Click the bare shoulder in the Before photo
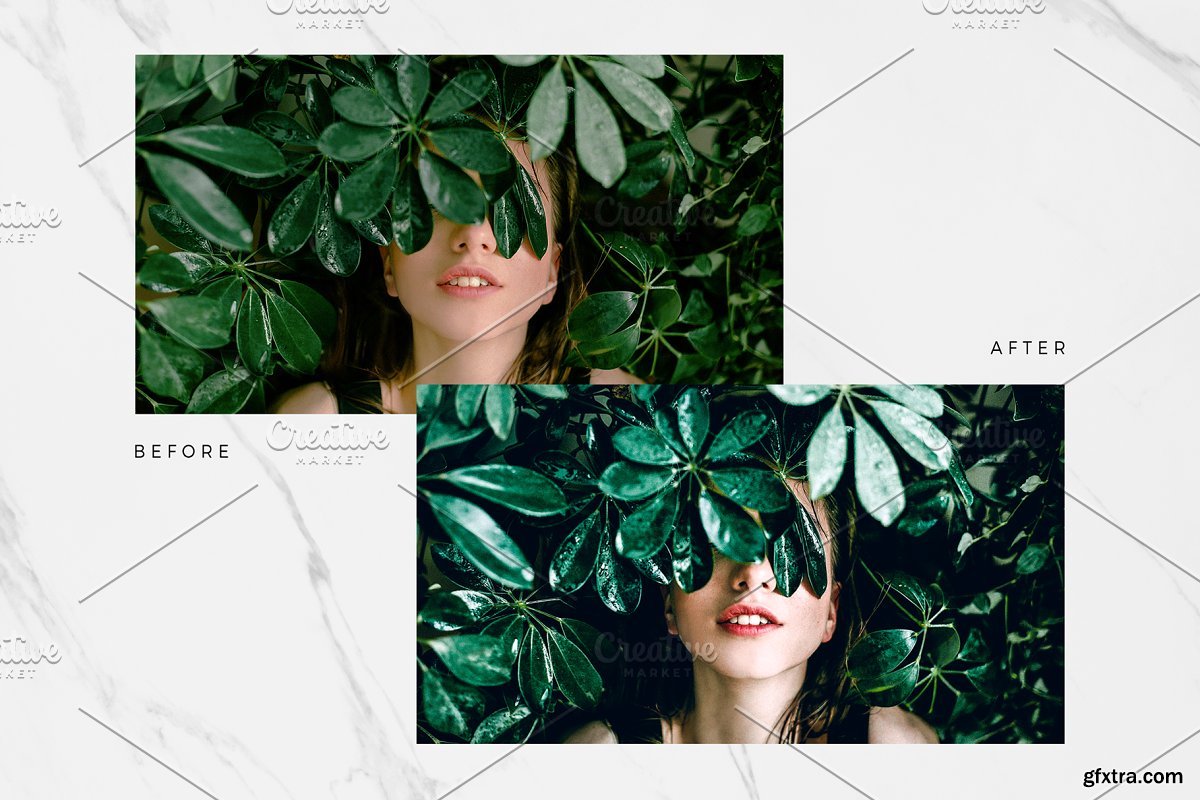 (305, 399)
